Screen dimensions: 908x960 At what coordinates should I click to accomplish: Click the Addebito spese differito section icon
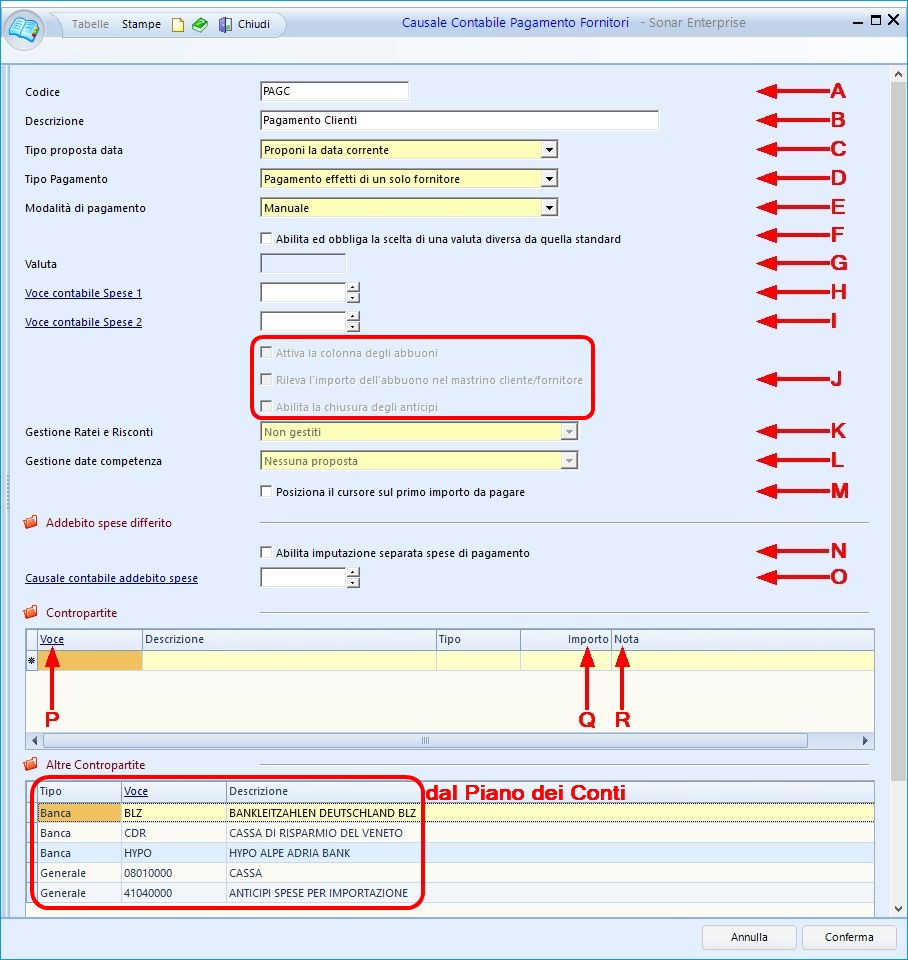click(31, 523)
